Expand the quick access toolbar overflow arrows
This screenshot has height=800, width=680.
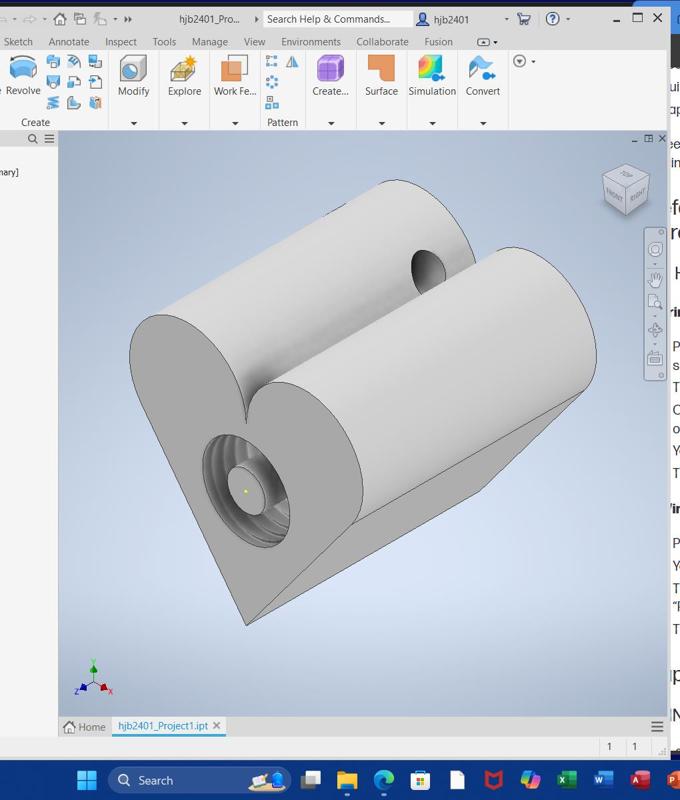tap(128, 19)
